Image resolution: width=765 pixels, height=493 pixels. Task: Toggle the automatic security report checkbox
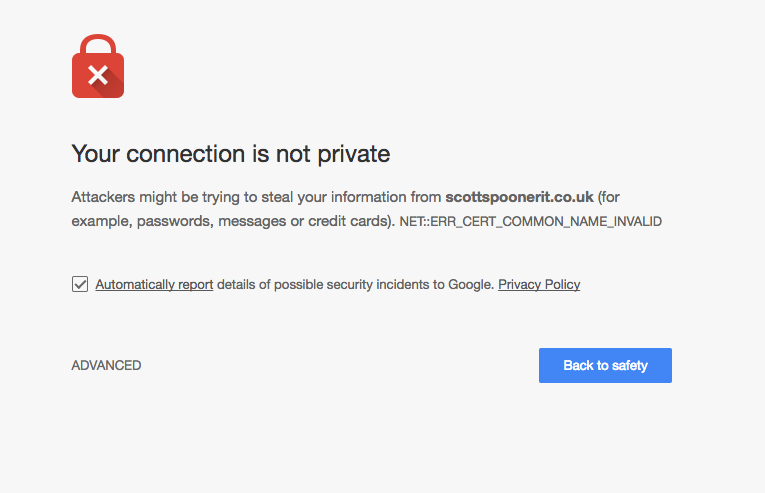click(80, 284)
